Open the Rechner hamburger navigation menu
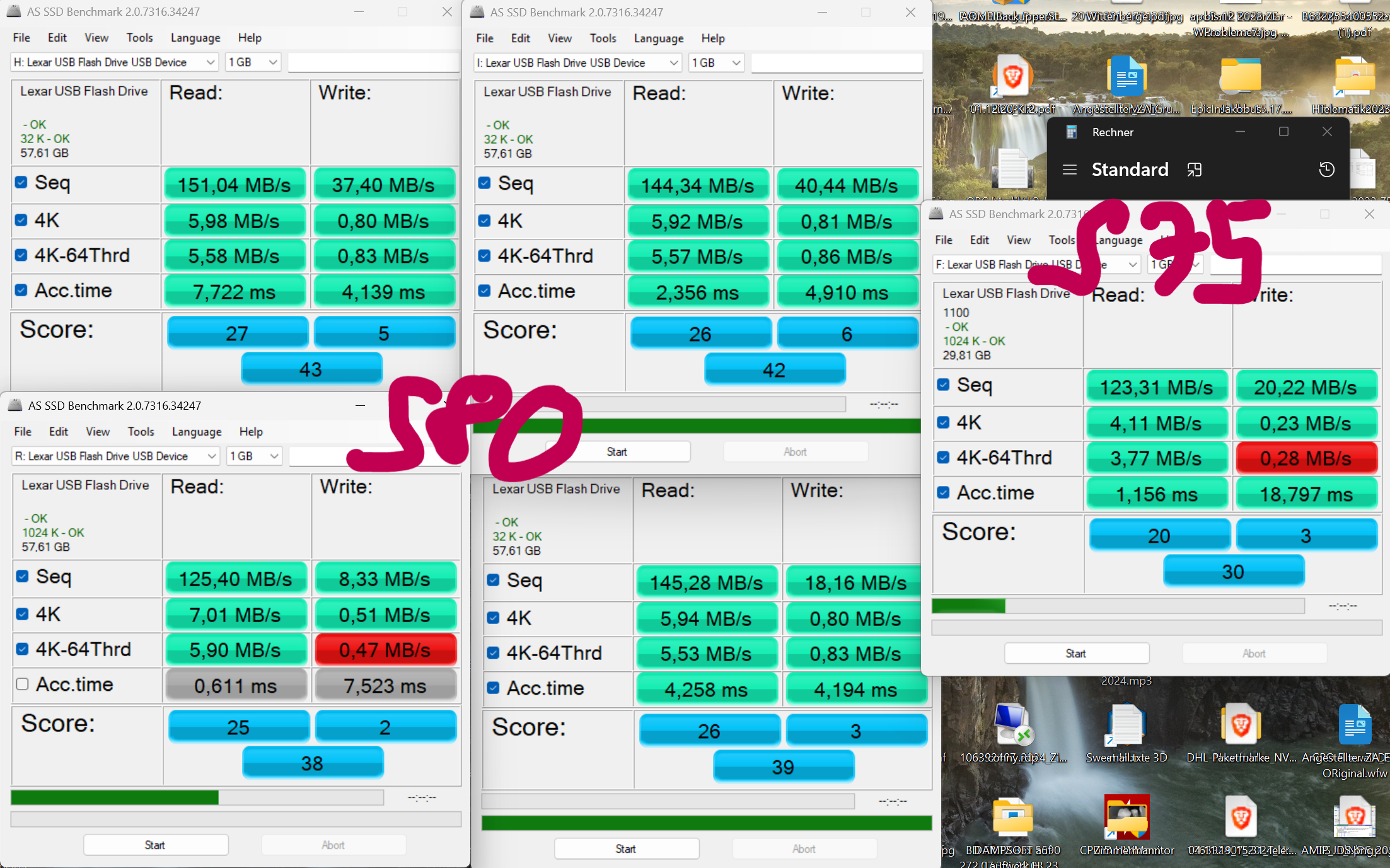Screen dimensions: 1390x868 click(1069, 170)
